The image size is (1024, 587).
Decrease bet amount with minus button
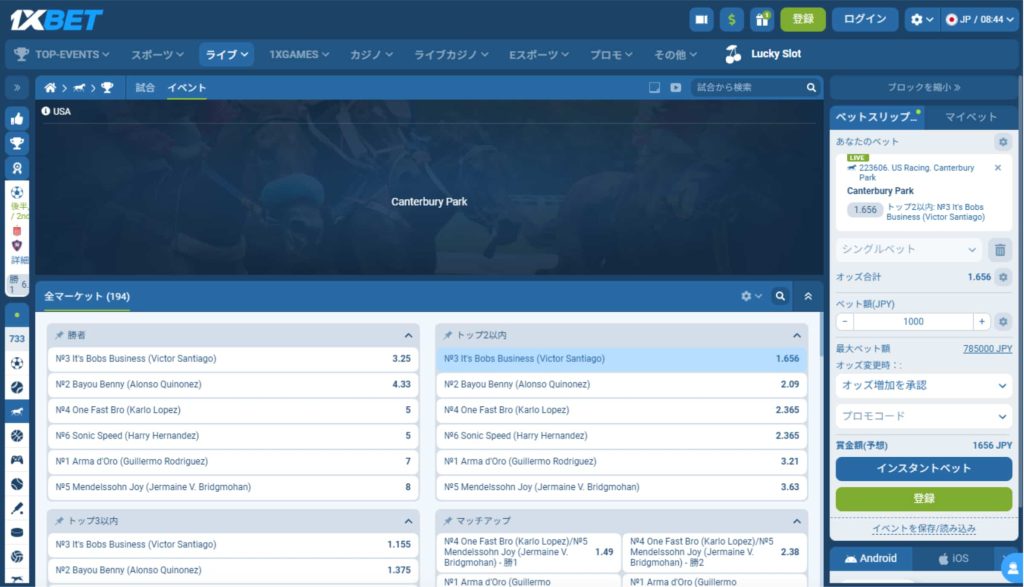[x=845, y=321]
